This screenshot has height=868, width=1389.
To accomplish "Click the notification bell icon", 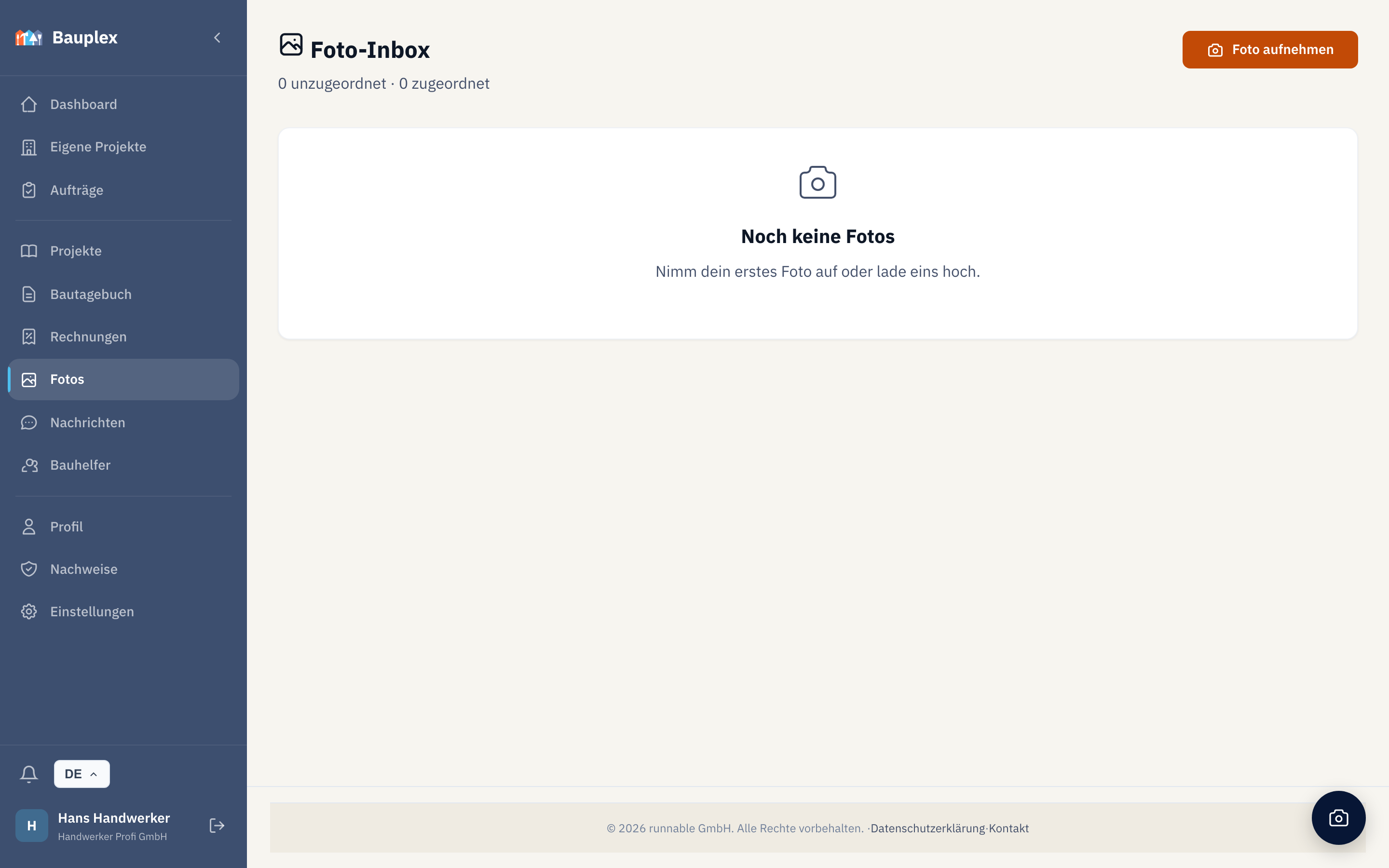I will click(29, 774).
